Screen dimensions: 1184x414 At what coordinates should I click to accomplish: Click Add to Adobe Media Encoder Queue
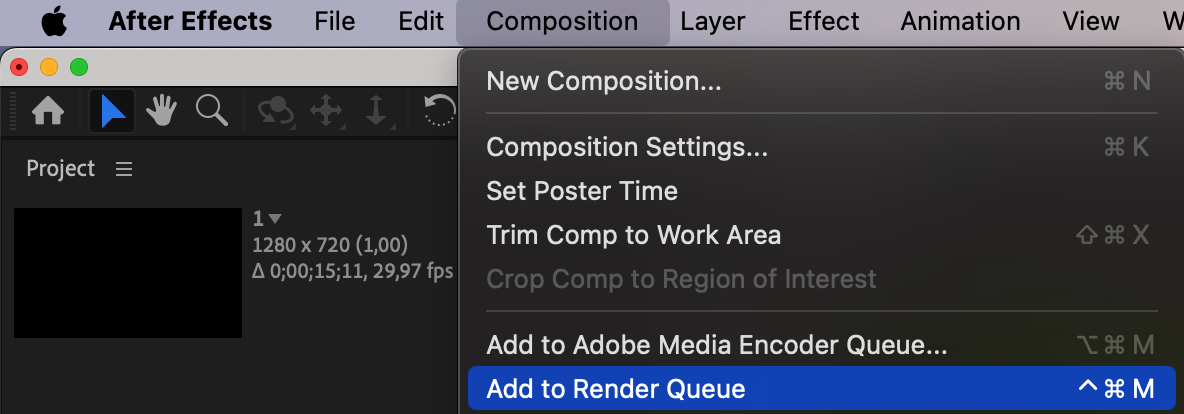click(716, 345)
